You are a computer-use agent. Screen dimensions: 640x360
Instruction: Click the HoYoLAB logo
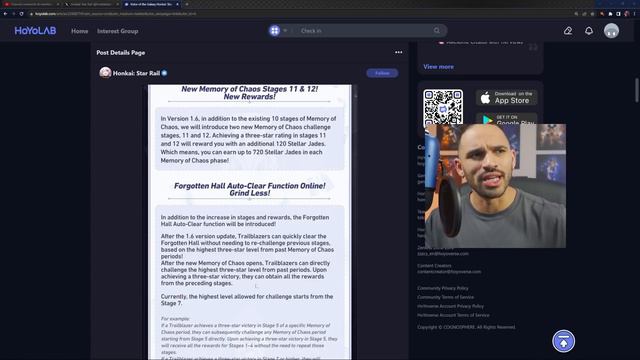pos(35,31)
